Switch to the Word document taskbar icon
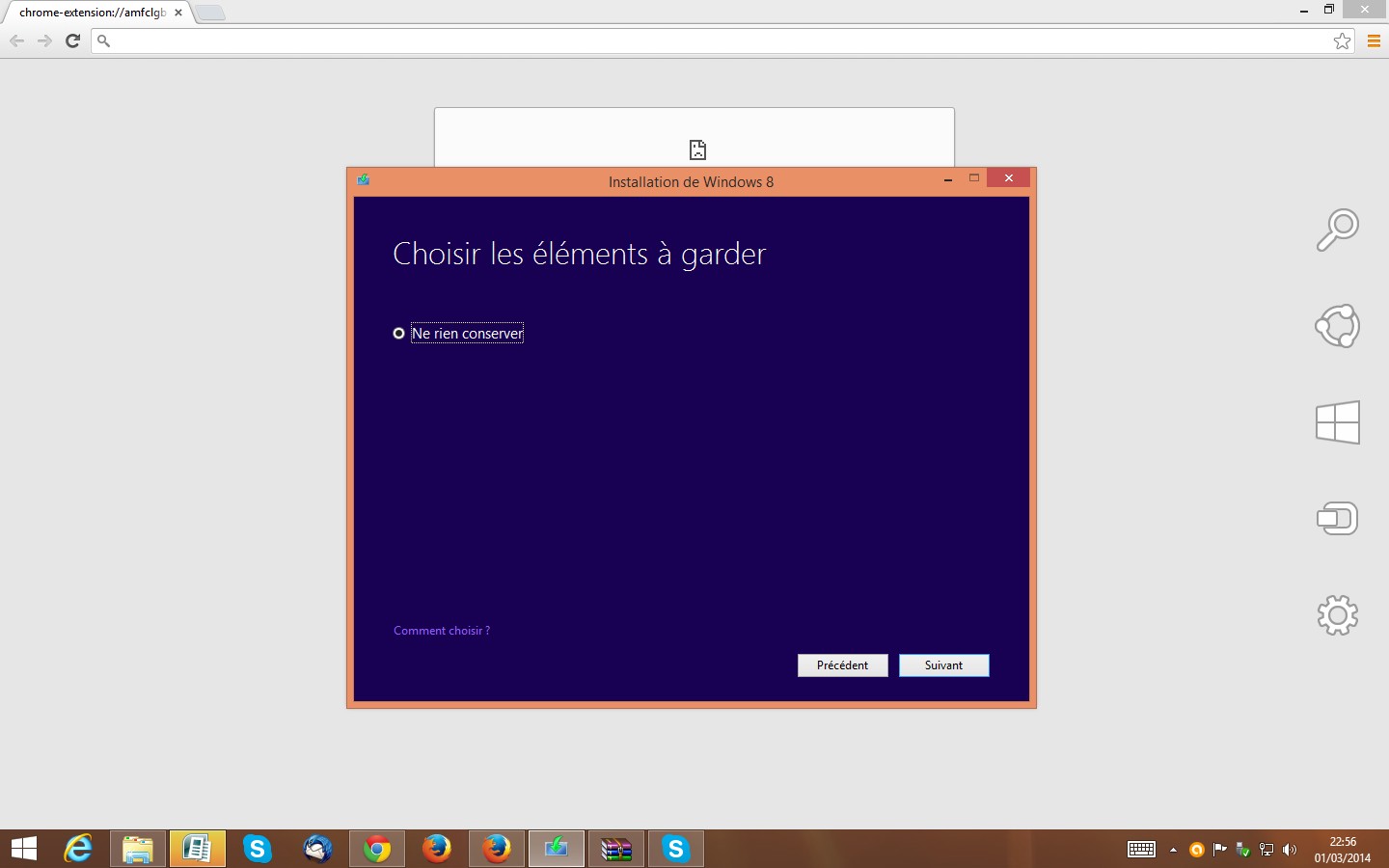The image size is (1389, 868). pos(198,849)
